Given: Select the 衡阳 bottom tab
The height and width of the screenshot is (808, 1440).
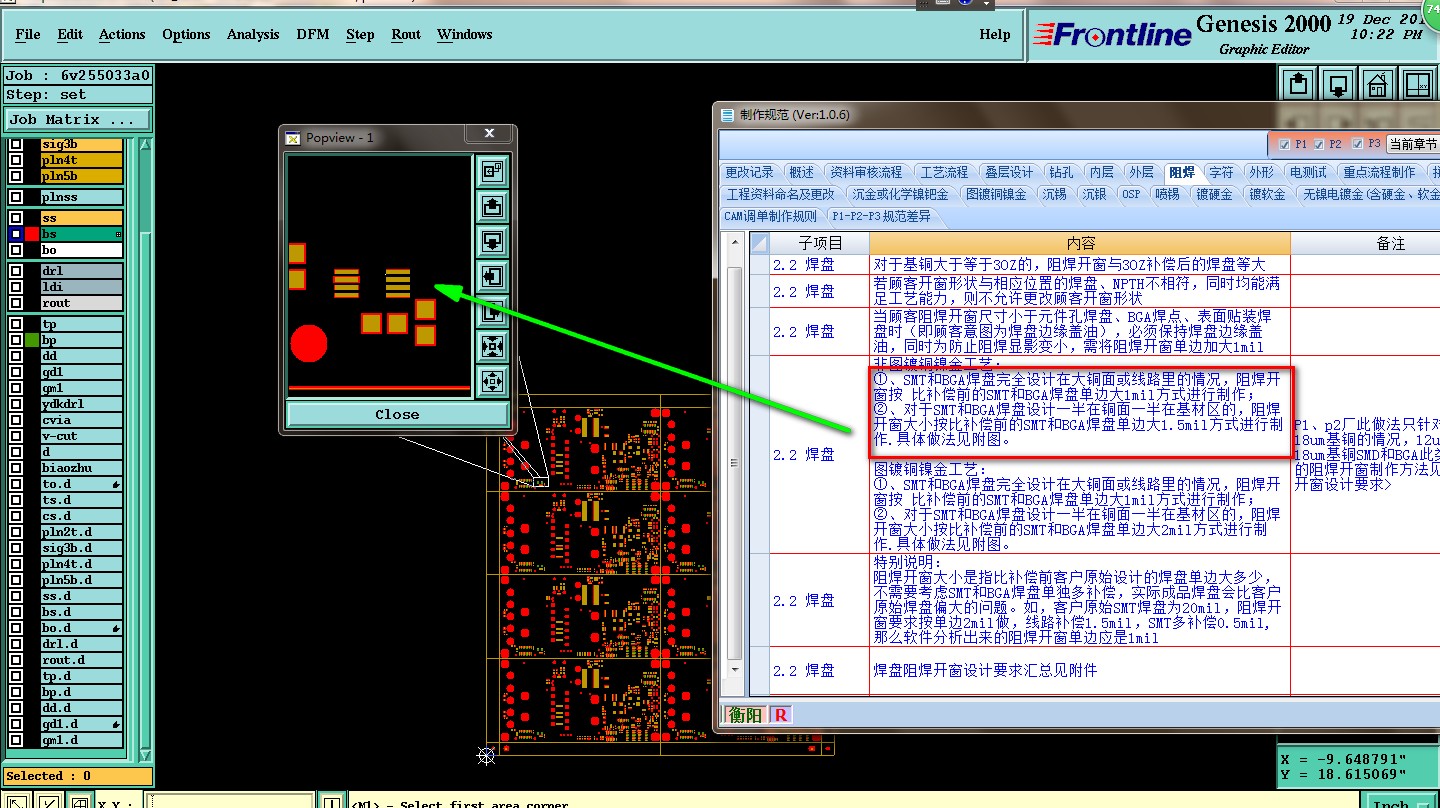Looking at the screenshot, I should 745,714.
